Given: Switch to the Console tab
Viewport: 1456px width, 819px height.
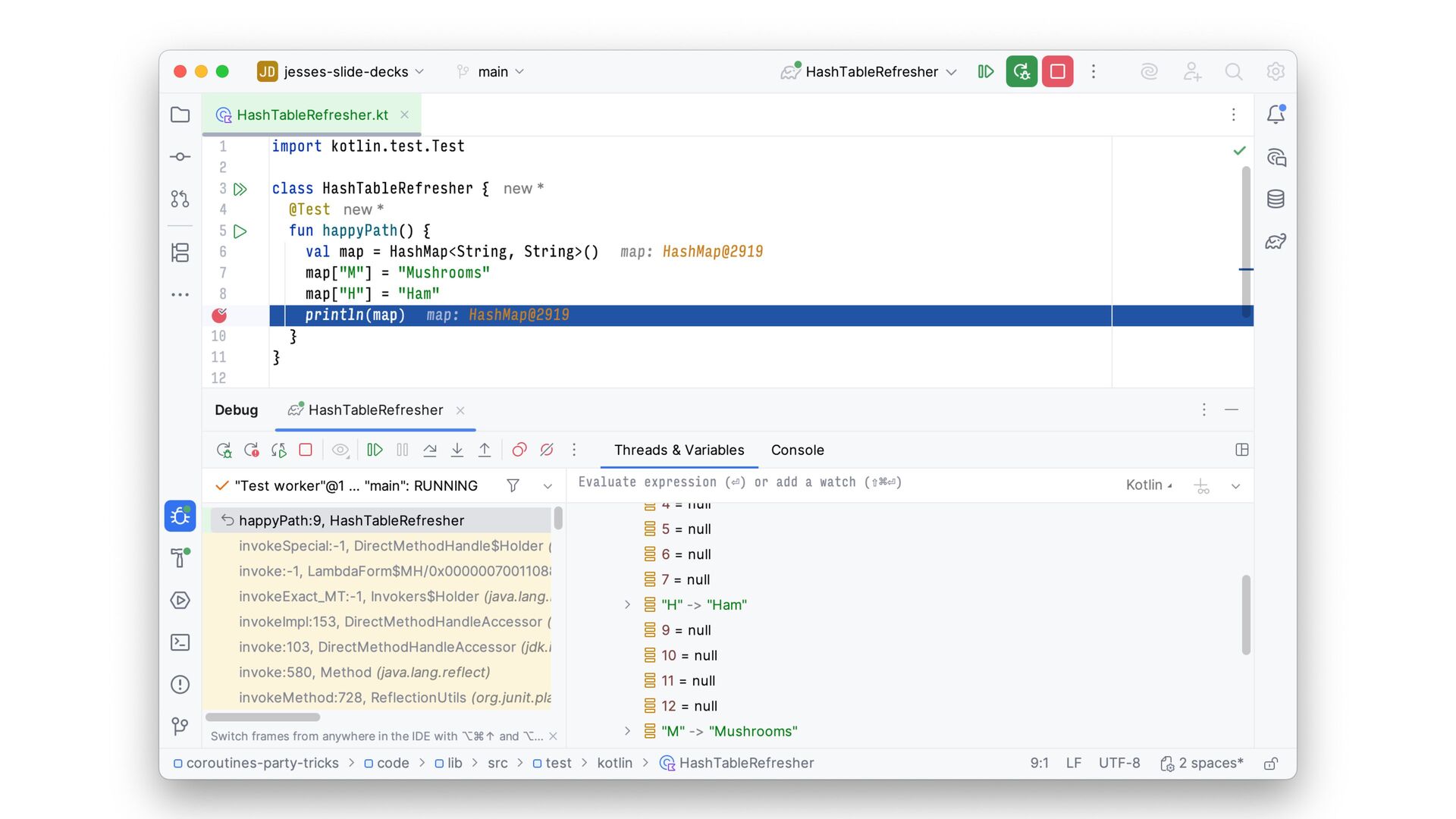Looking at the screenshot, I should [797, 450].
